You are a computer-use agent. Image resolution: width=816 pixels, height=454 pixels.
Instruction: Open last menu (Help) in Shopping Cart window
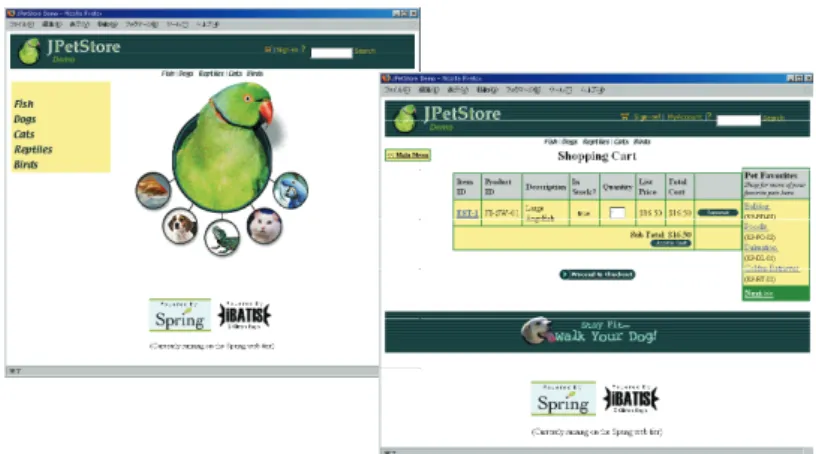[x=593, y=90]
